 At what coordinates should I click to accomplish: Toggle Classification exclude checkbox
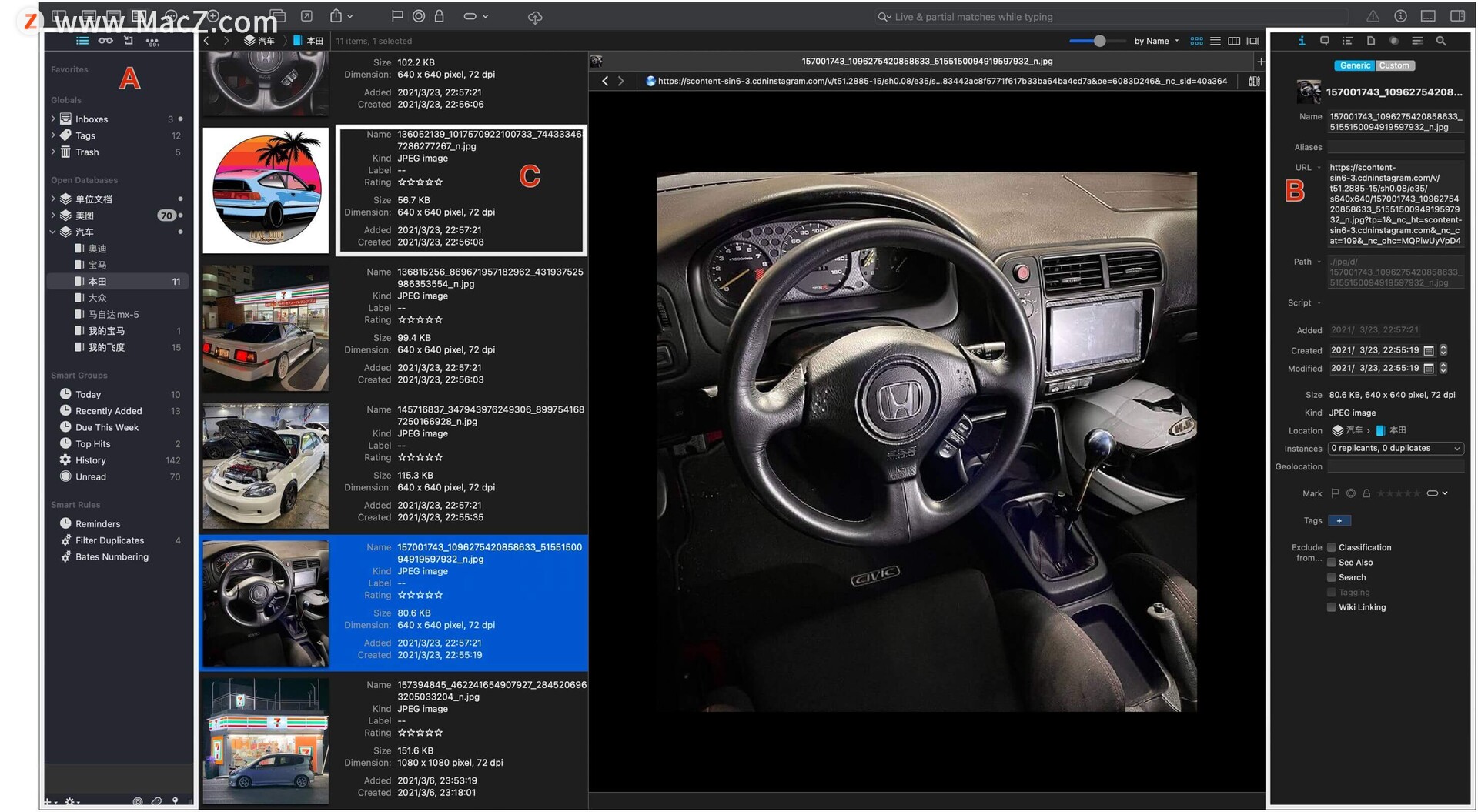1332,547
